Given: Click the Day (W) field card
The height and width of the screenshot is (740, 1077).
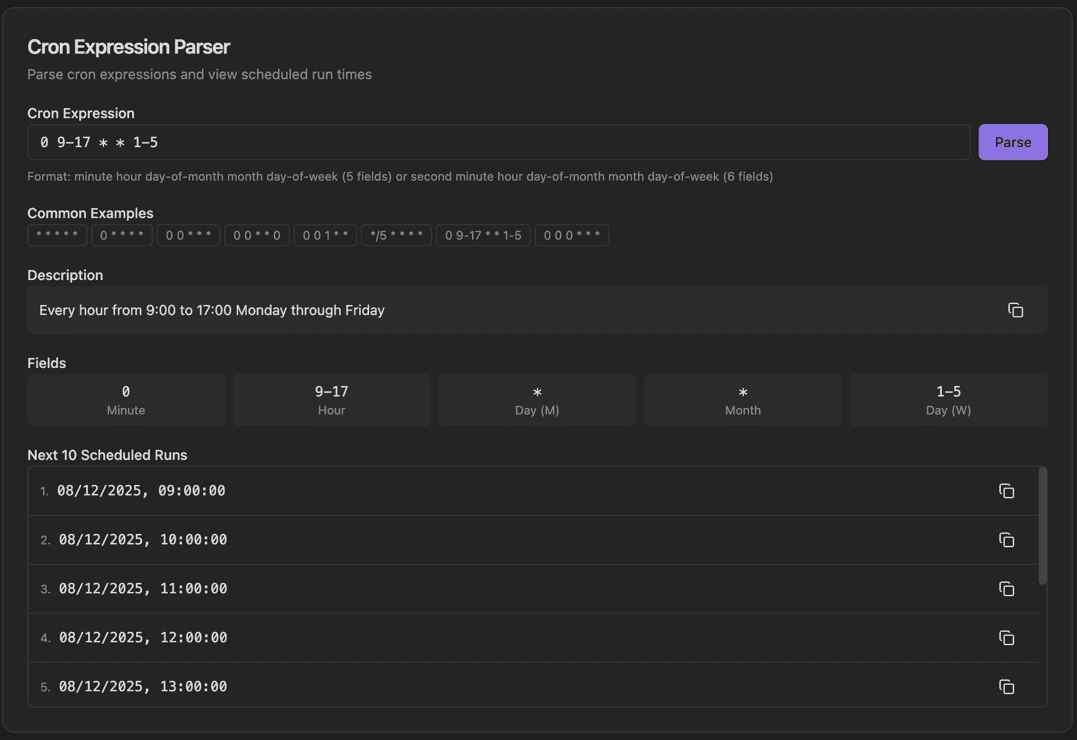Looking at the screenshot, I should tap(948, 399).
